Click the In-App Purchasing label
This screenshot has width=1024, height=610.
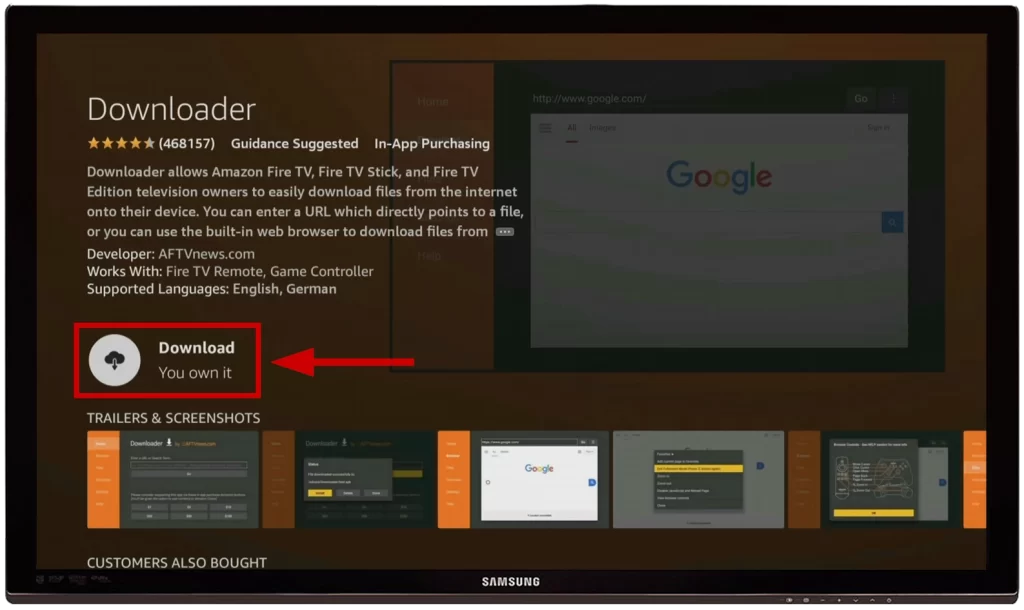pyautogui.click(x=432, y=144)
